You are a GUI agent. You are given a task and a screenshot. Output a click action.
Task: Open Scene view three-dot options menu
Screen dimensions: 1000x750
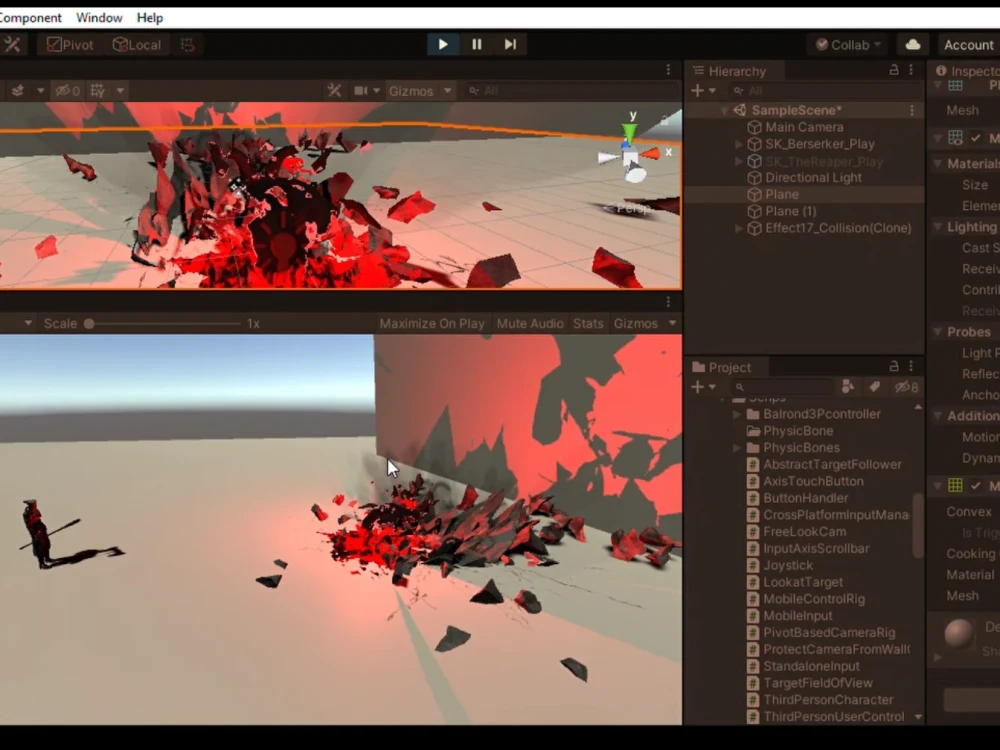pos(668,69)
